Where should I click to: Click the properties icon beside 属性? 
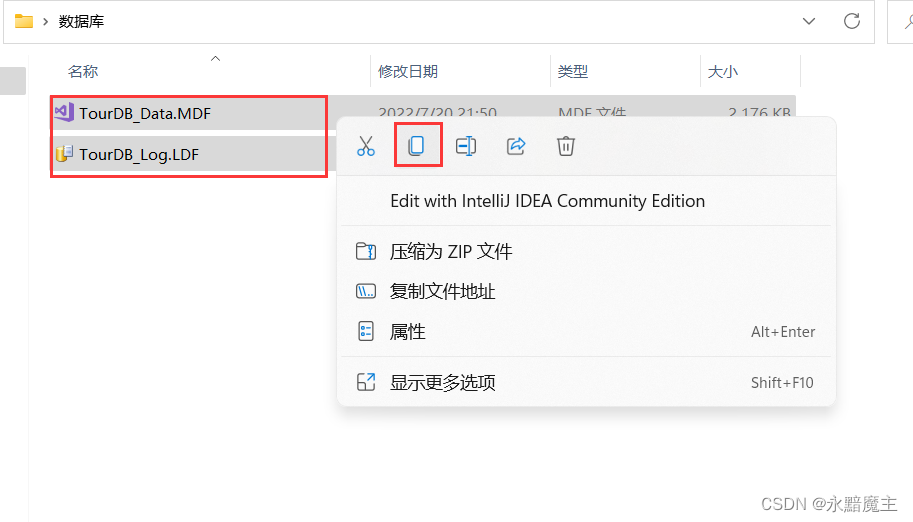pyautogui.click(x=366, y=331)
